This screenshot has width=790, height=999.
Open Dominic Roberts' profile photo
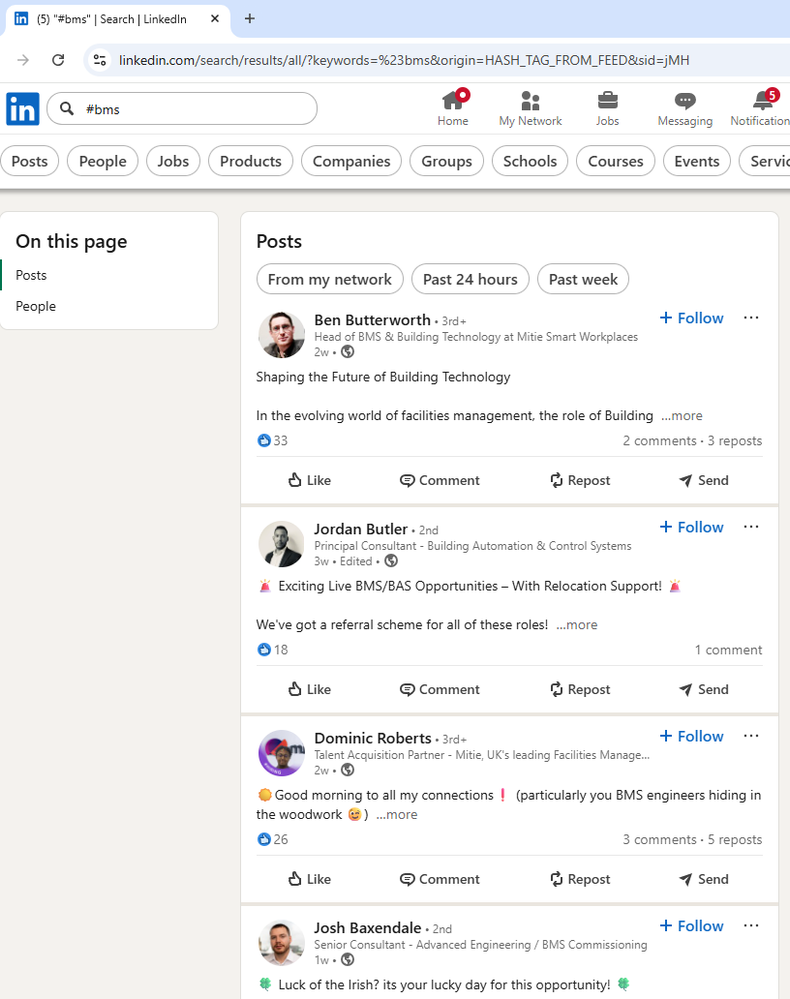pyautogui.click(x=281, y=753)
